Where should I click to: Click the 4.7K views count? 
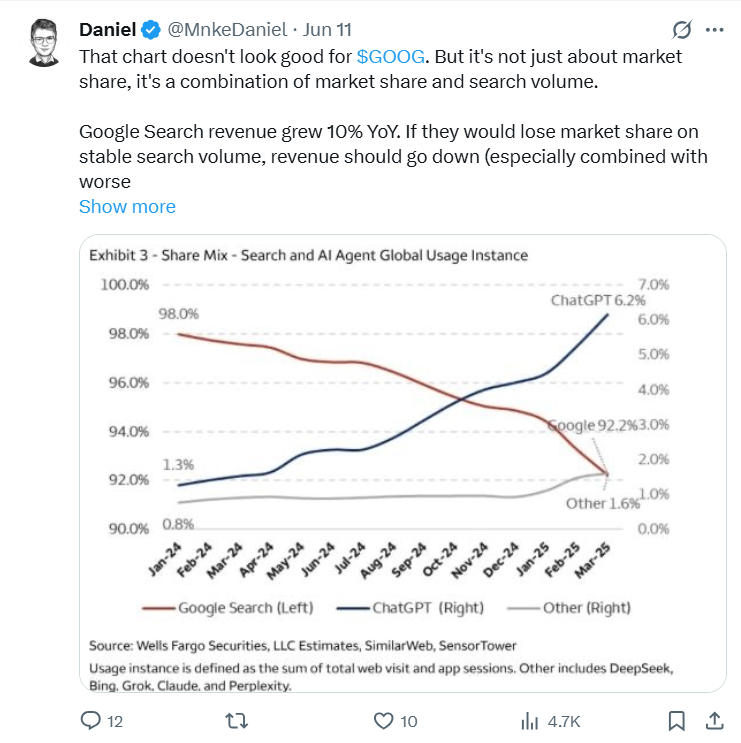pyautogui.click(x=564, y=721)
